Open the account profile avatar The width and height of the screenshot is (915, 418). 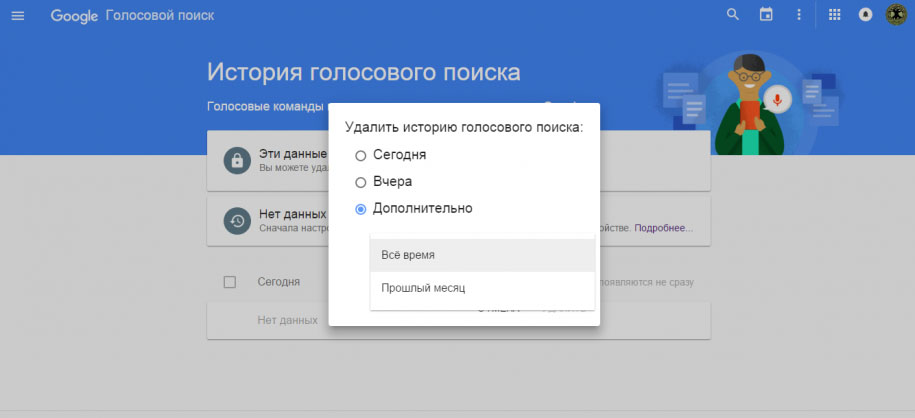(x=895, y=15)
